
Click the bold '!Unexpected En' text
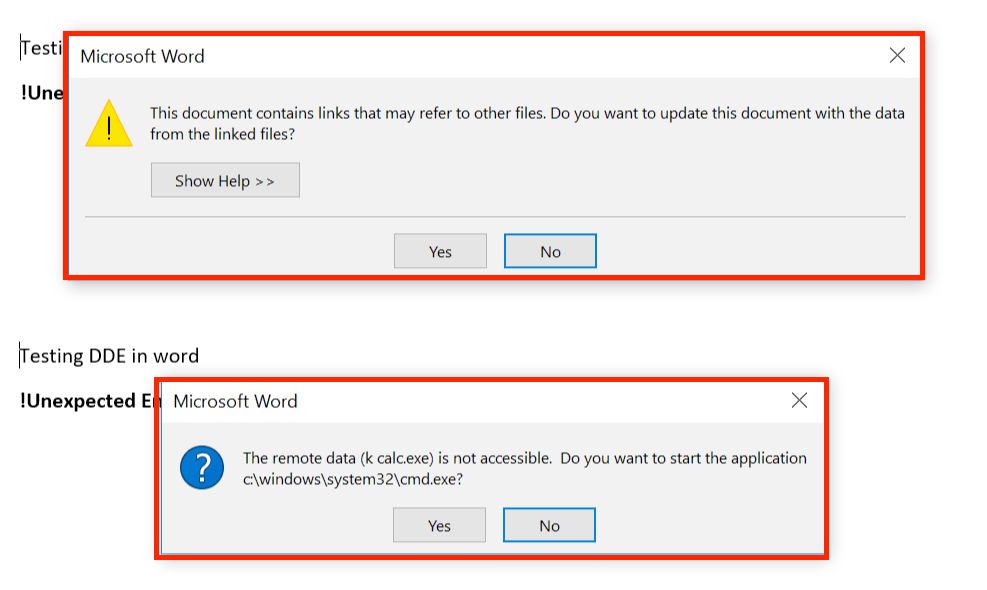pyautogui.click(x=90, y=401)
